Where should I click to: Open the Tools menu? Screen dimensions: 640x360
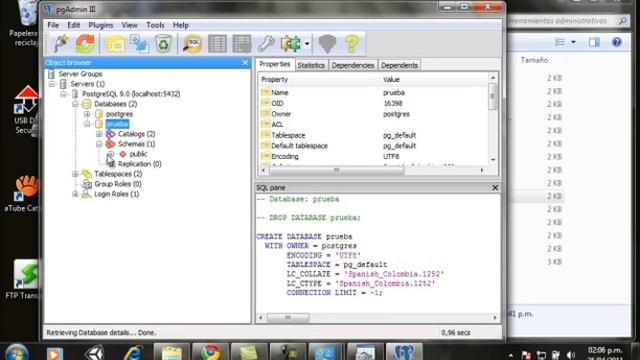[x=155, y=25]
